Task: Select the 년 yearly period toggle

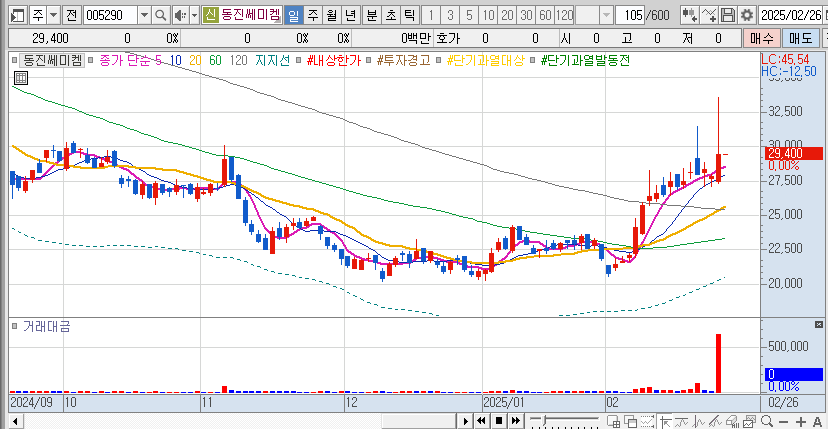Action: [x=350, y=15]
